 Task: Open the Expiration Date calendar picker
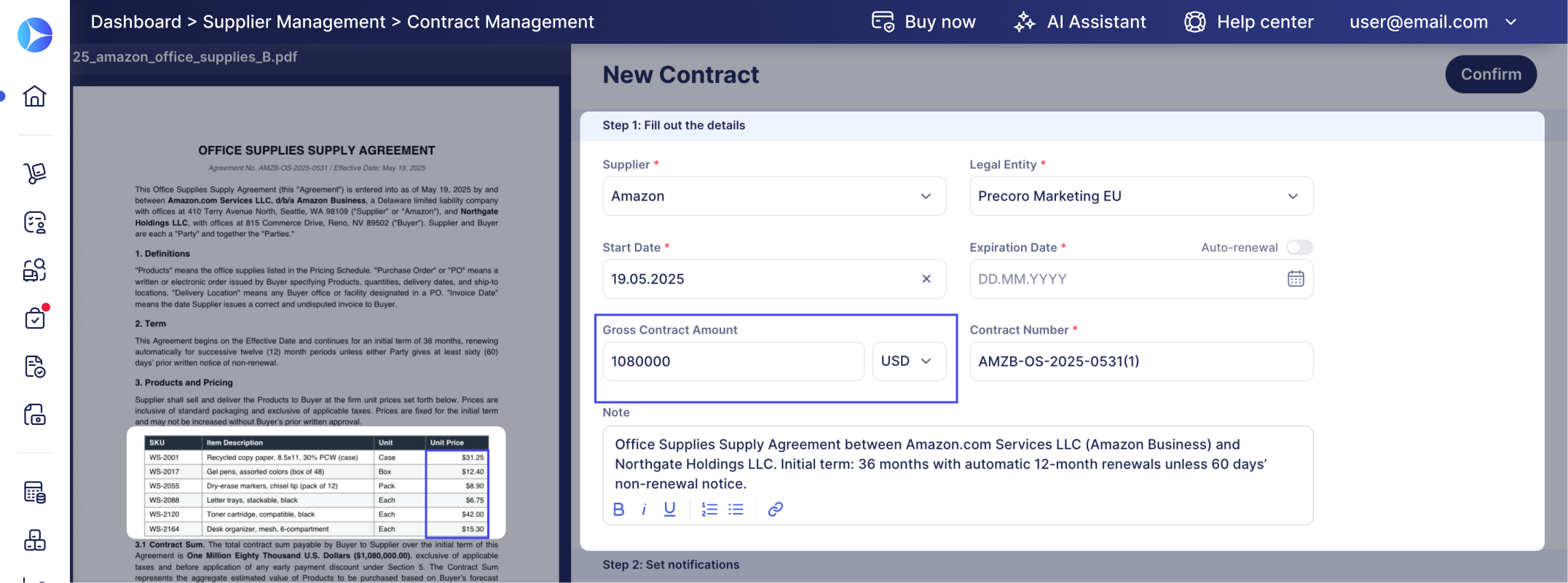1296,279
